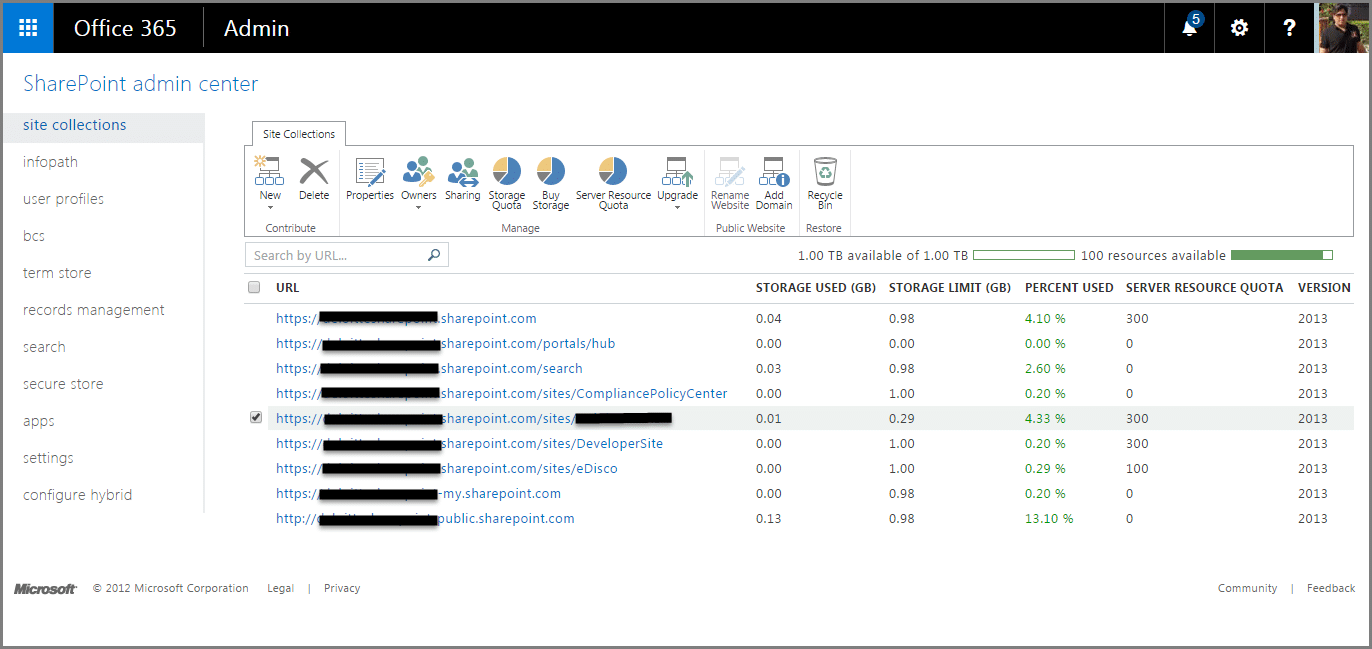The image size is (1372, 649).
Task: Click the STORAGE LIMIT (GB) column header
Action: [950, 288]
